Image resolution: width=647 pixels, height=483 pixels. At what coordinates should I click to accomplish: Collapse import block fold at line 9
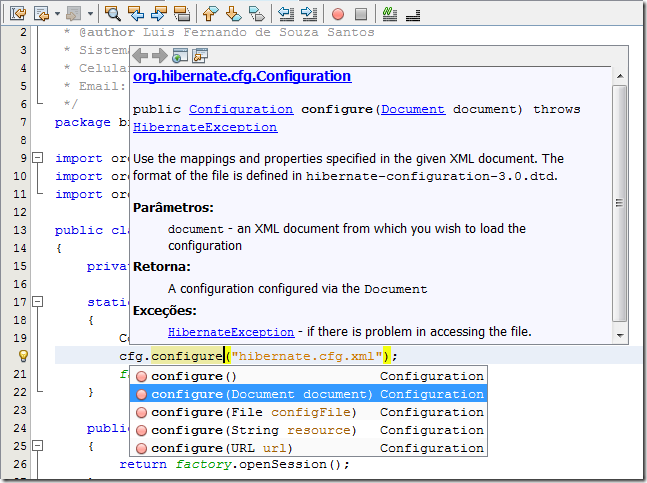click(x=37, y=158)
